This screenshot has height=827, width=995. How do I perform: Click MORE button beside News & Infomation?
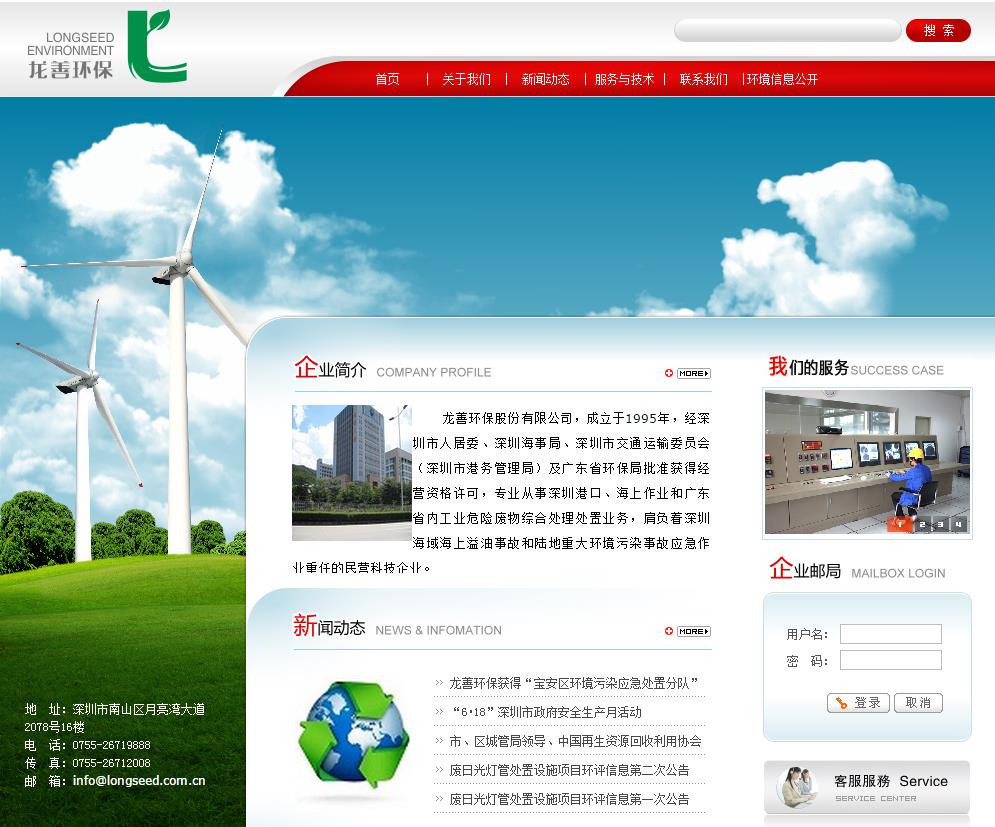pyautogui.click(x=694, y=631)
